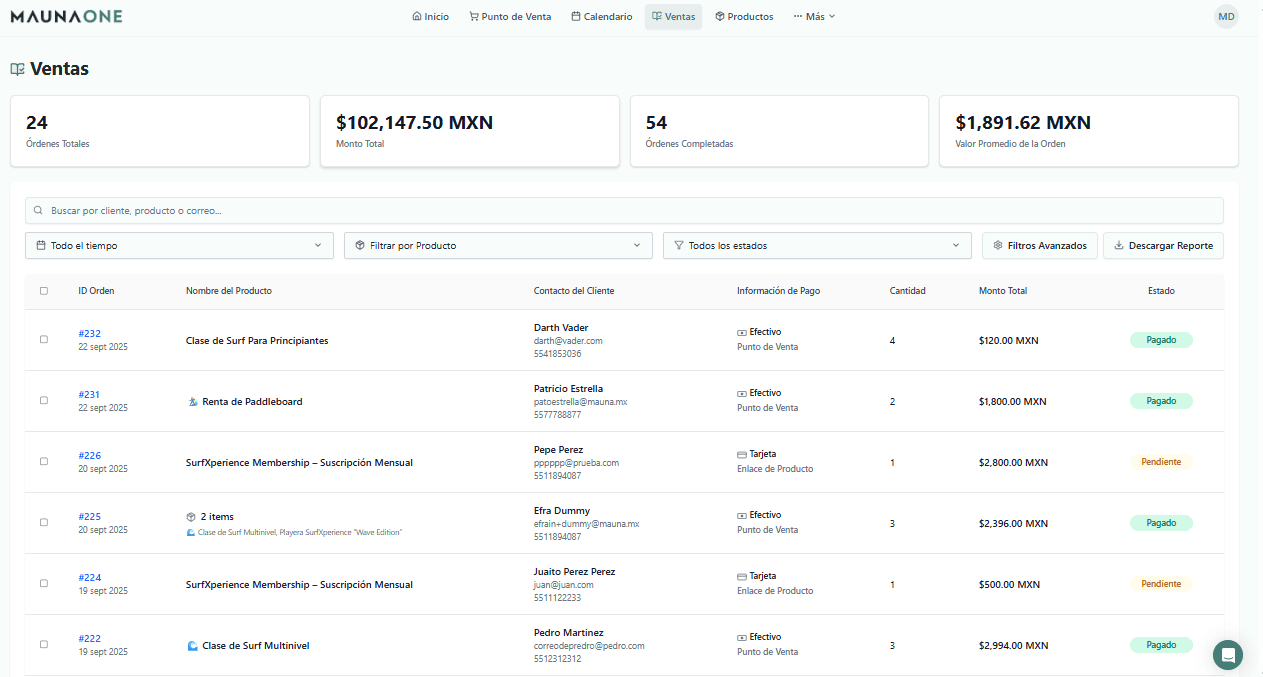
Task: Open order link #232
Action: (x=89, y=333)
